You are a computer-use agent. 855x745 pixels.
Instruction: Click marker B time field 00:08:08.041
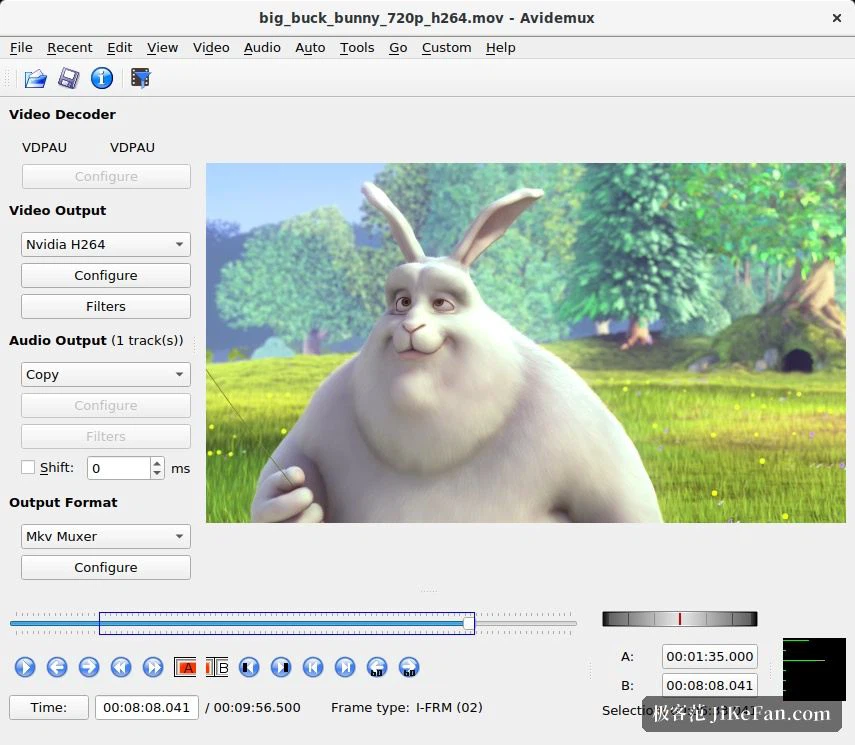point(709,685)
